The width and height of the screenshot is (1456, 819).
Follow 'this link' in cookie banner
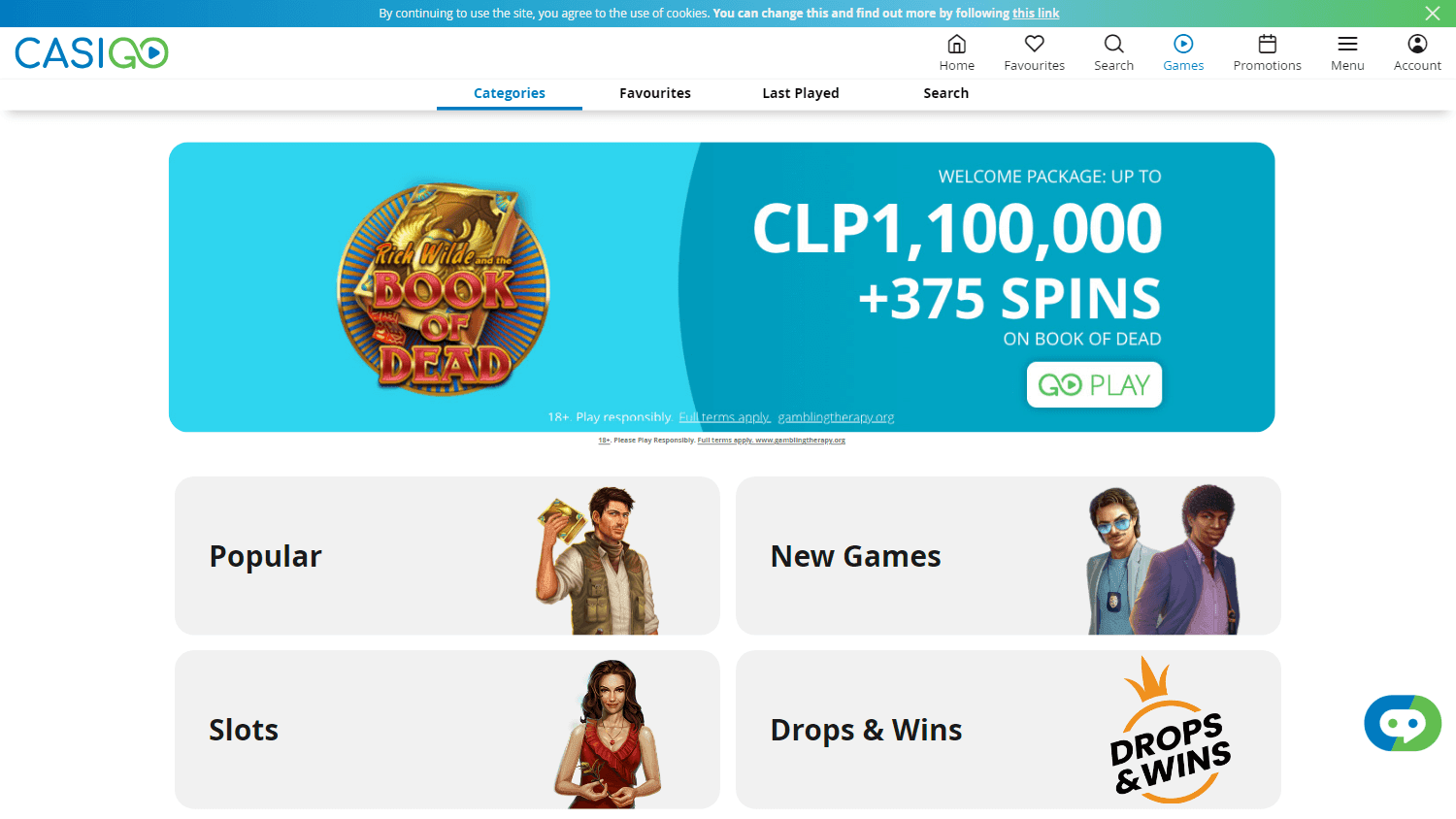click(1036, 14)
